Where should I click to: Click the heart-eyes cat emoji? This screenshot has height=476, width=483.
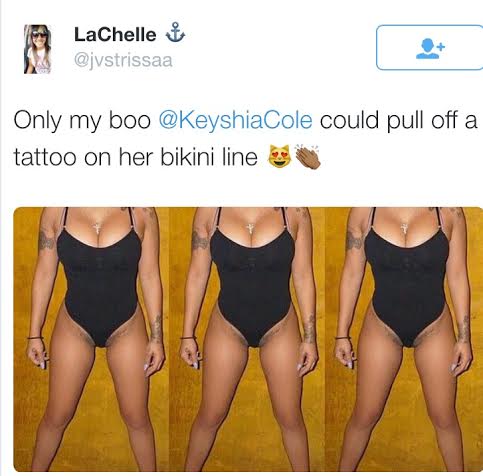click(280, 156)
